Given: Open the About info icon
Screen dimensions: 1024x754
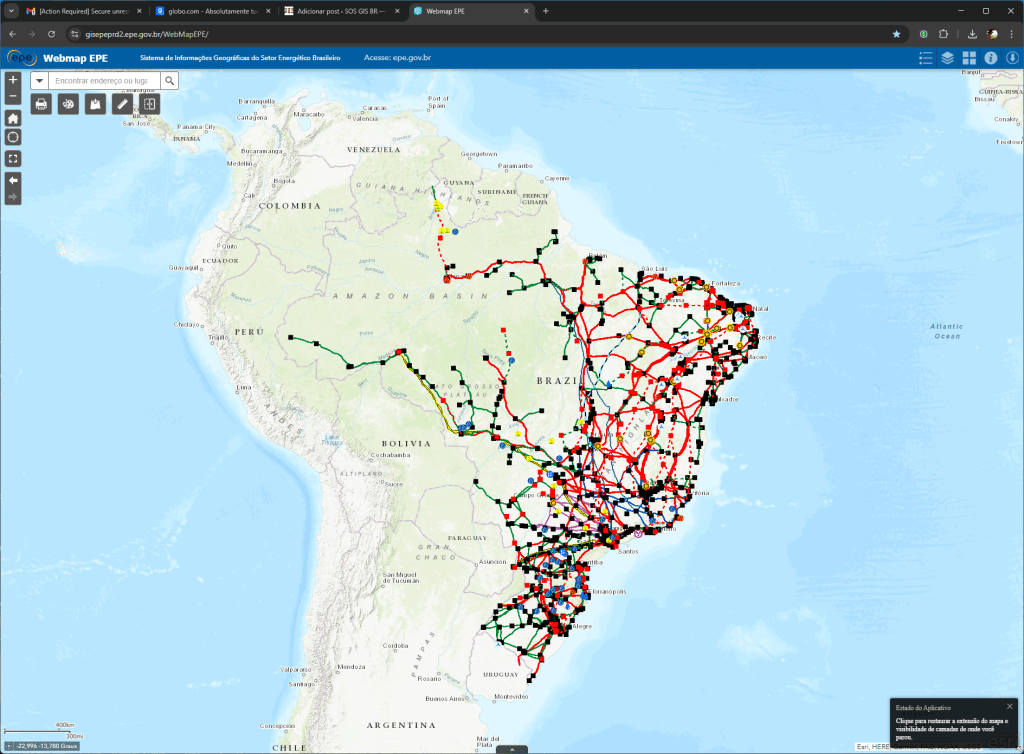Looking at the screenshot, I should coord(991,58).
